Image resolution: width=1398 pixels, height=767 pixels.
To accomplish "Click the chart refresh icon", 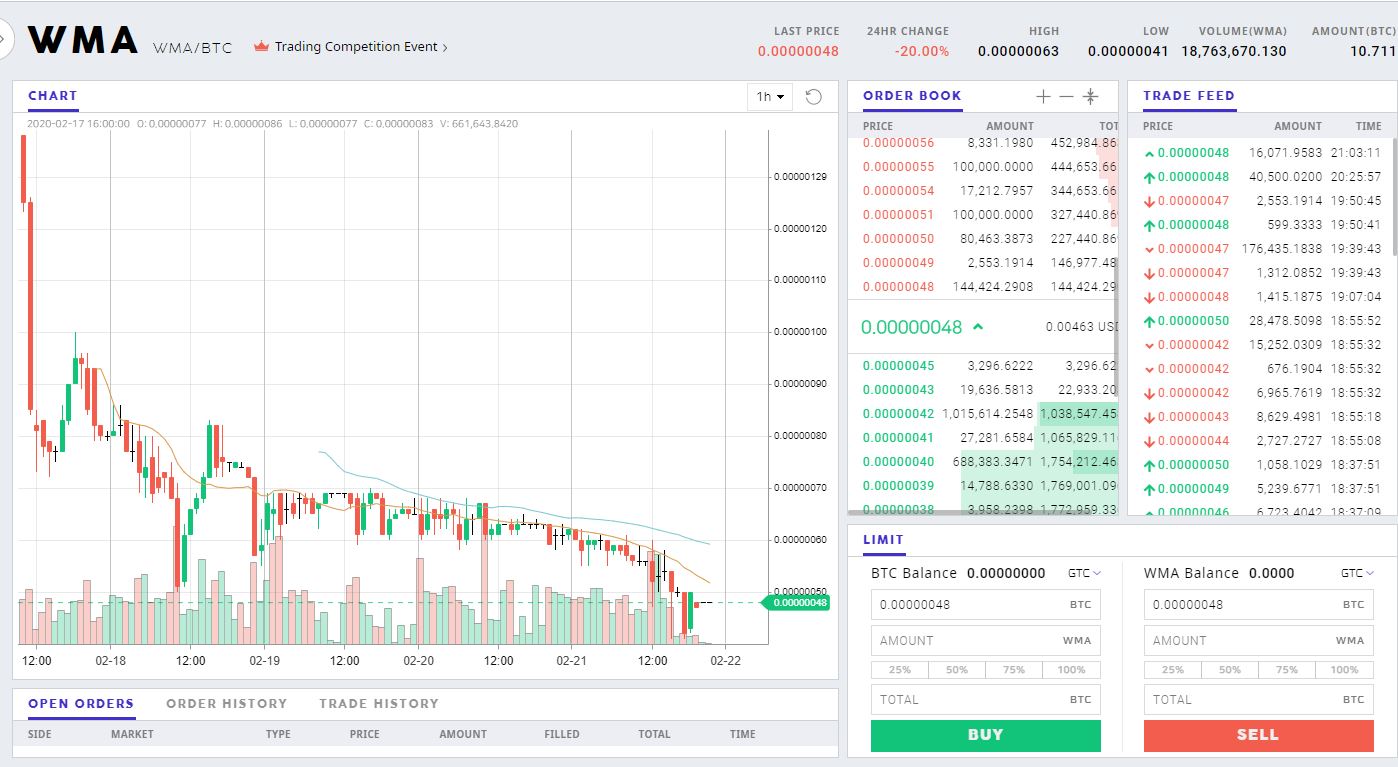I will coord(813,96).
